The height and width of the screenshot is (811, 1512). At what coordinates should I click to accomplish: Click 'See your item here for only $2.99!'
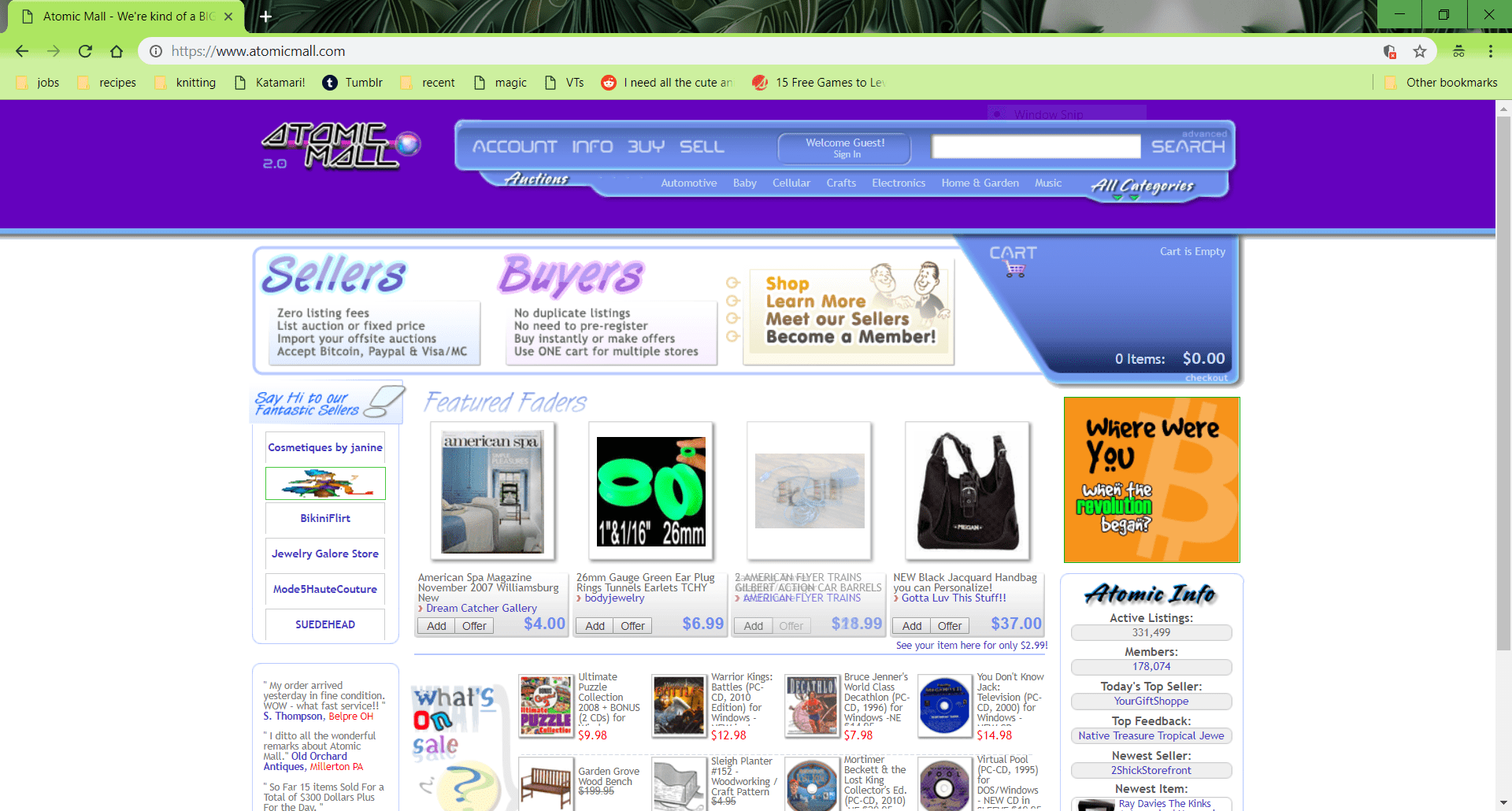(x=971, y=645)
